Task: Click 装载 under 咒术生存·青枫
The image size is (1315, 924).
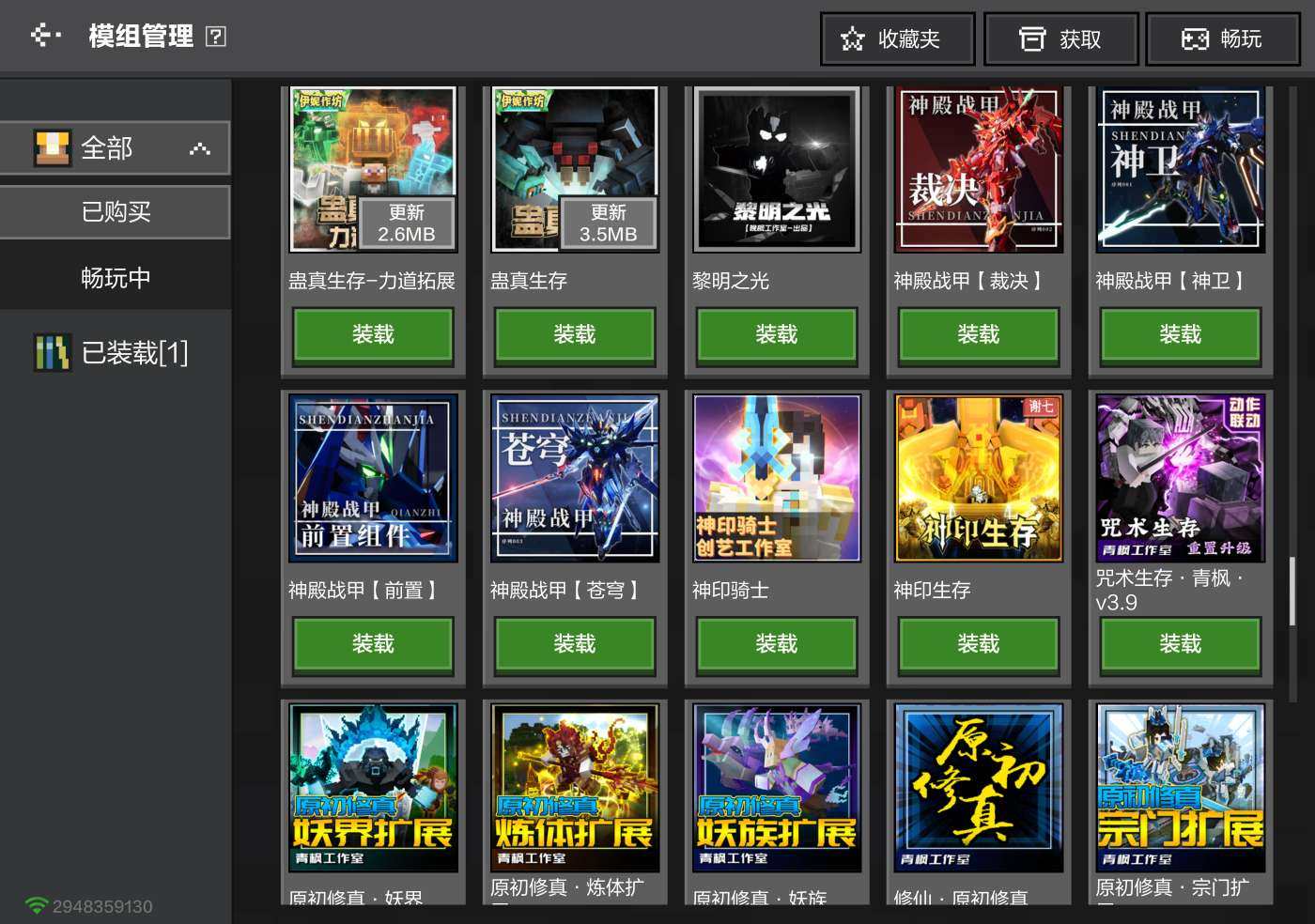Action: [x=1180, y=644]
